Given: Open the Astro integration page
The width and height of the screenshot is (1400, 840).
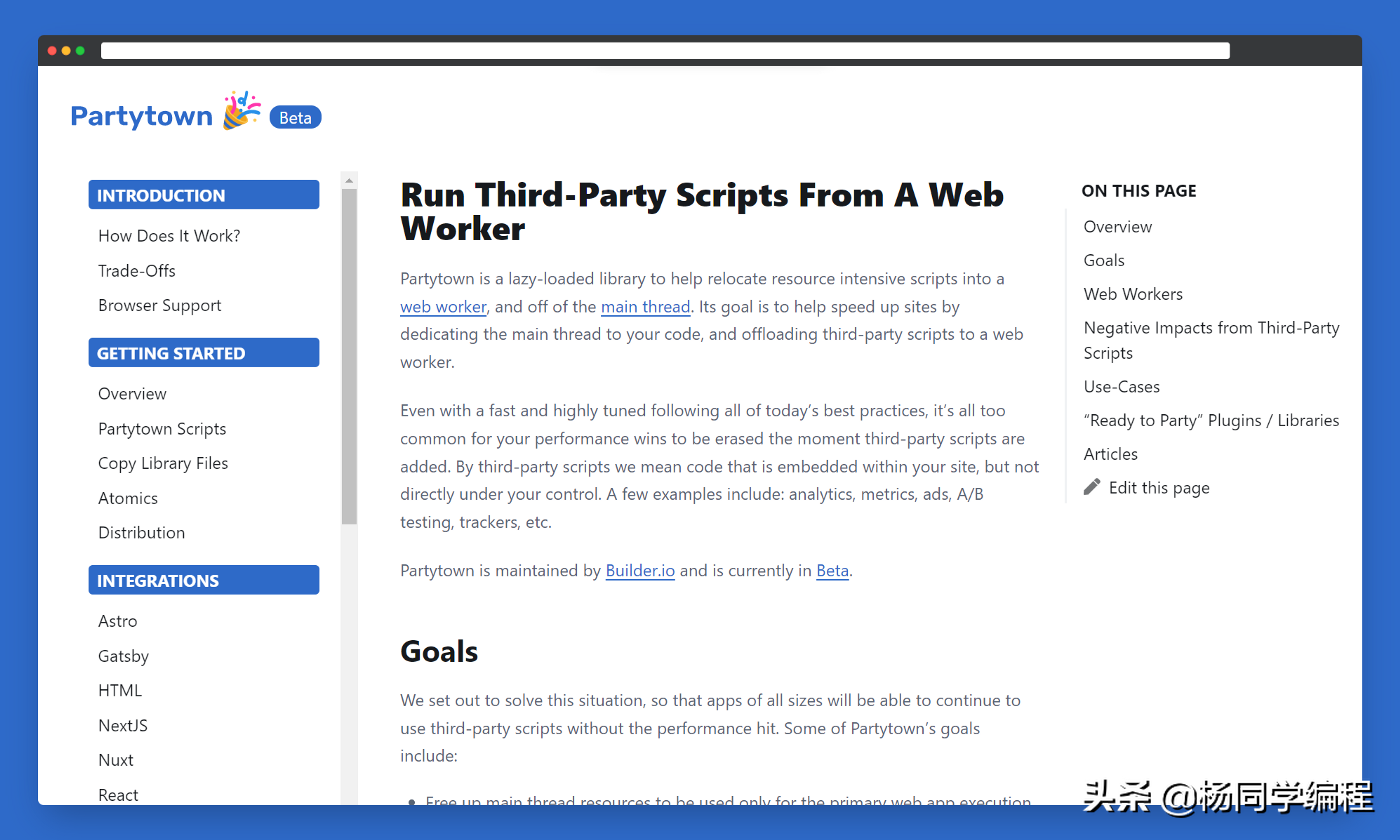Looking at the screenshot, I should 117,621.
